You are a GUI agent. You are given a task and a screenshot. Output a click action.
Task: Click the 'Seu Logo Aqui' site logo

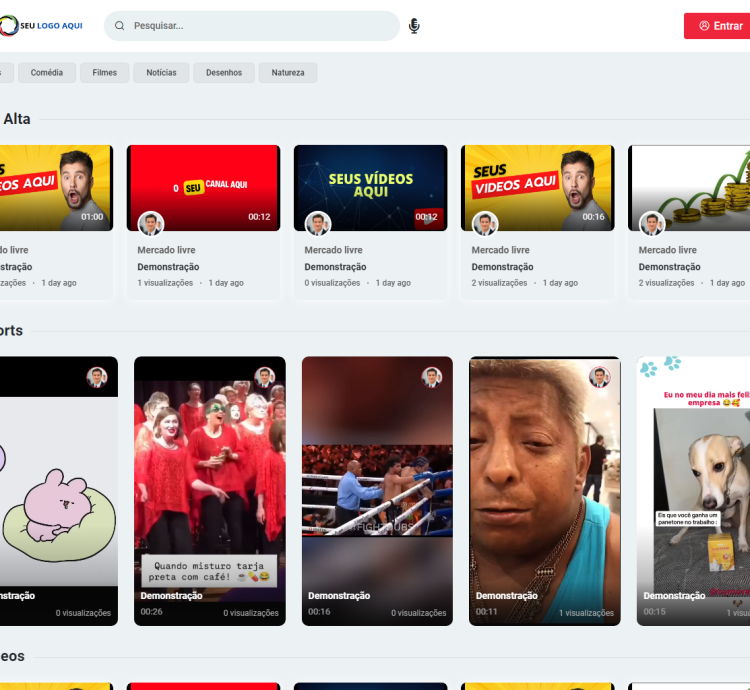click(x=42, y=26)
